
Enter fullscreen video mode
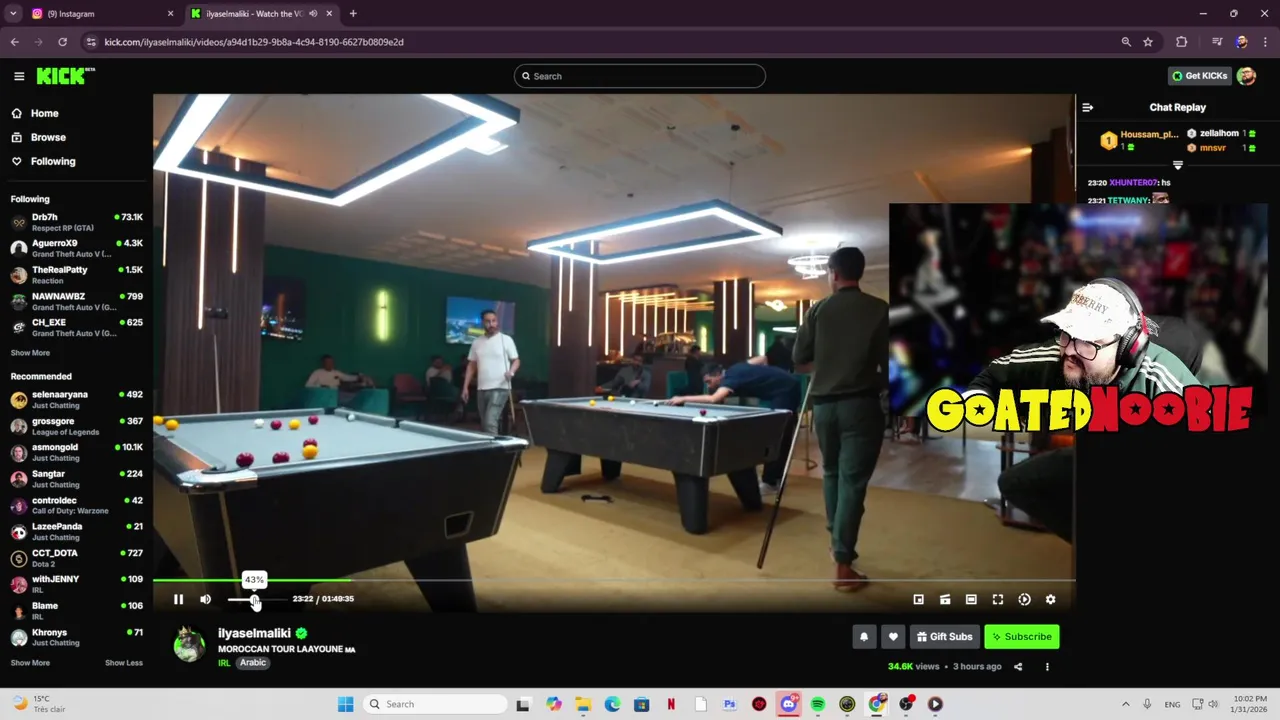(997, 599)
